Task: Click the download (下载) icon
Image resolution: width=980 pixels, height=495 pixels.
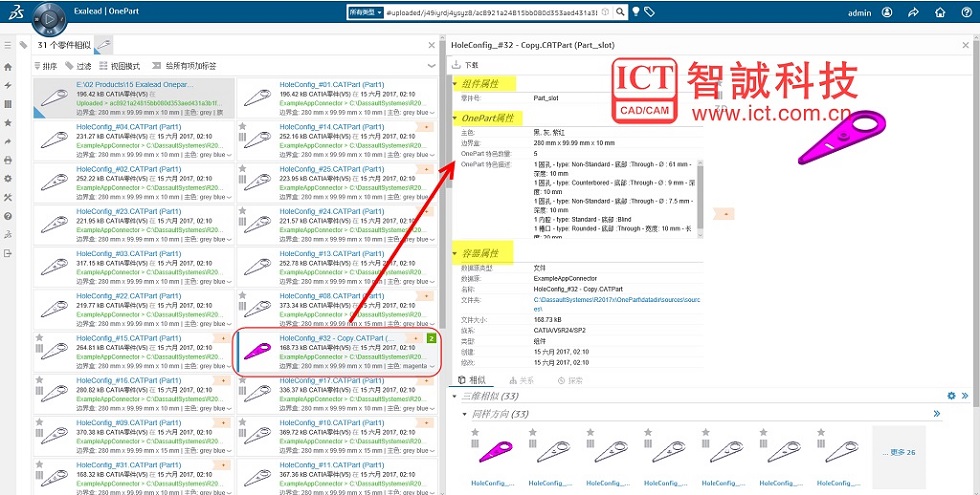Action: tap(456, 64)
